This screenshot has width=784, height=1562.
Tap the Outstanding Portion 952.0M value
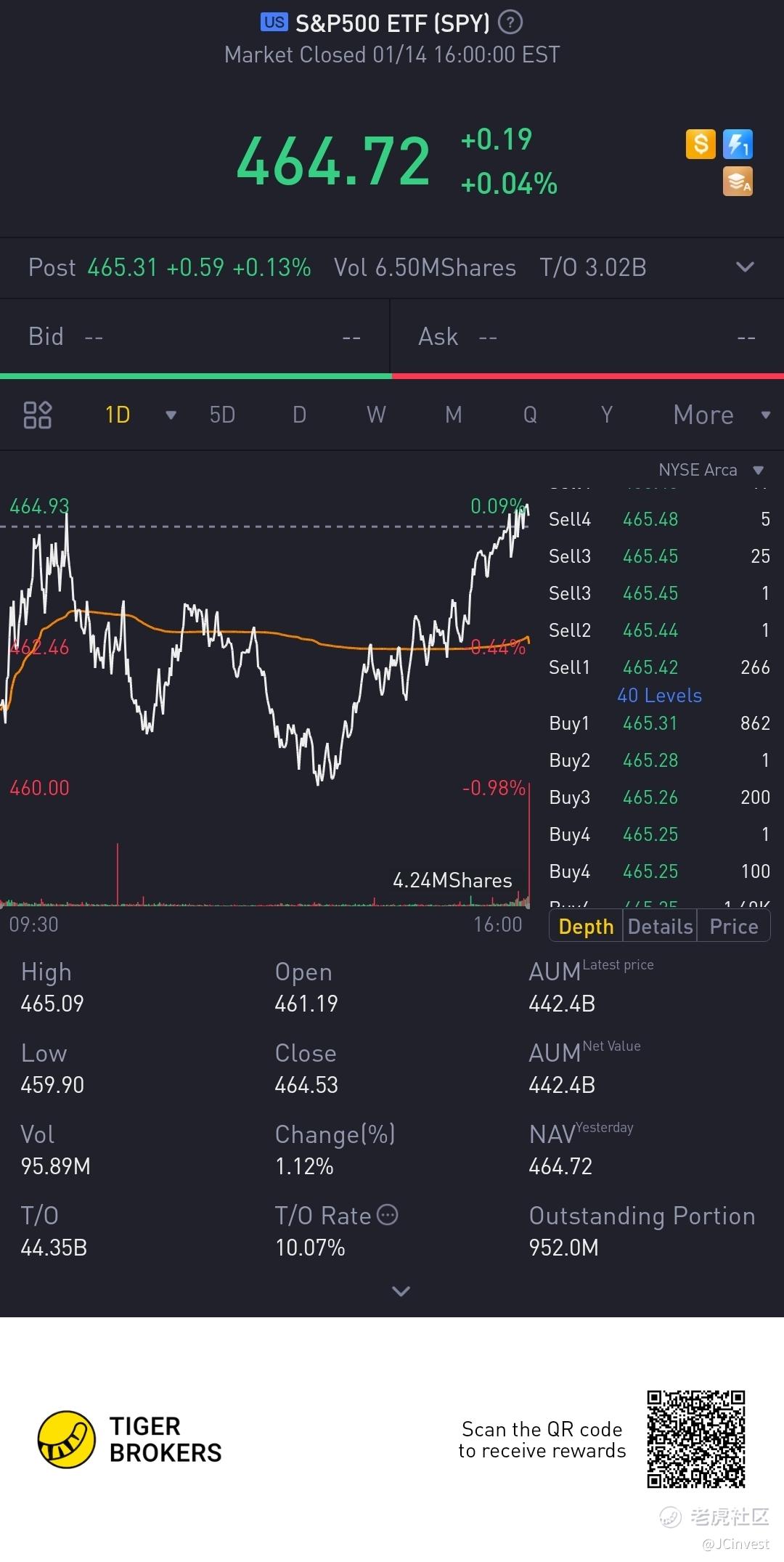point(564,1248)
